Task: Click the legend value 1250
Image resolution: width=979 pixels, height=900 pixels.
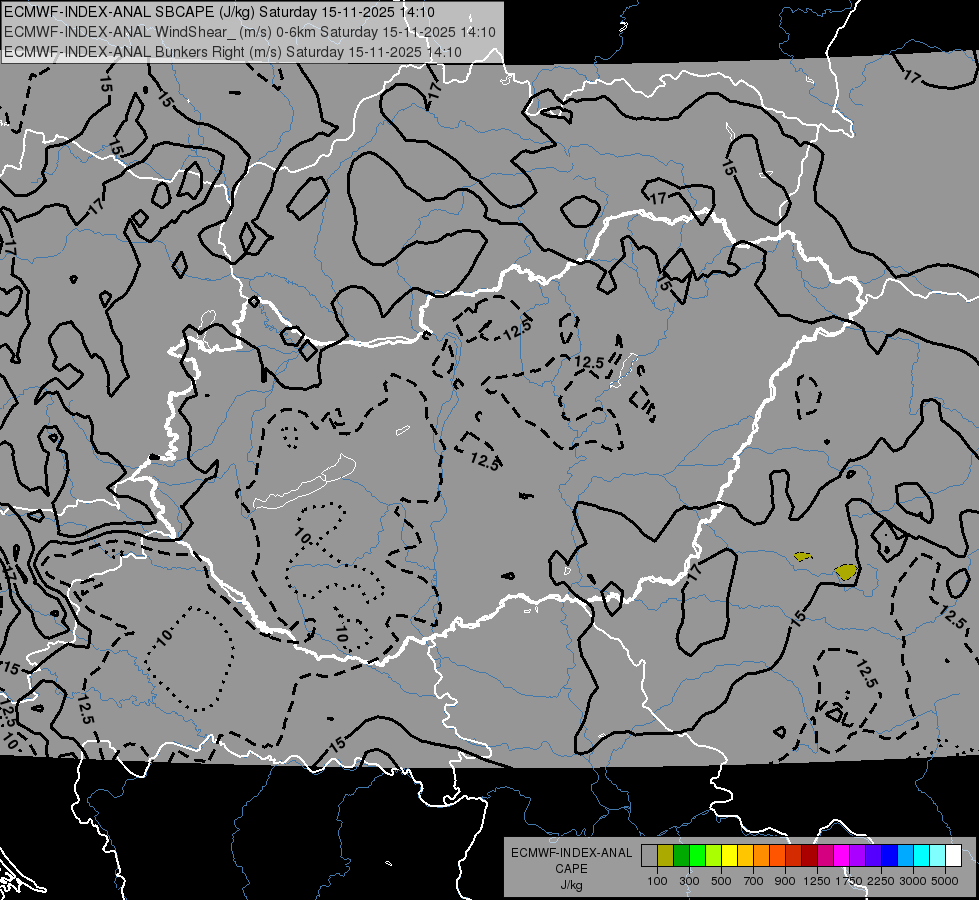Action: pyautogui.click(x=817, y=881)
